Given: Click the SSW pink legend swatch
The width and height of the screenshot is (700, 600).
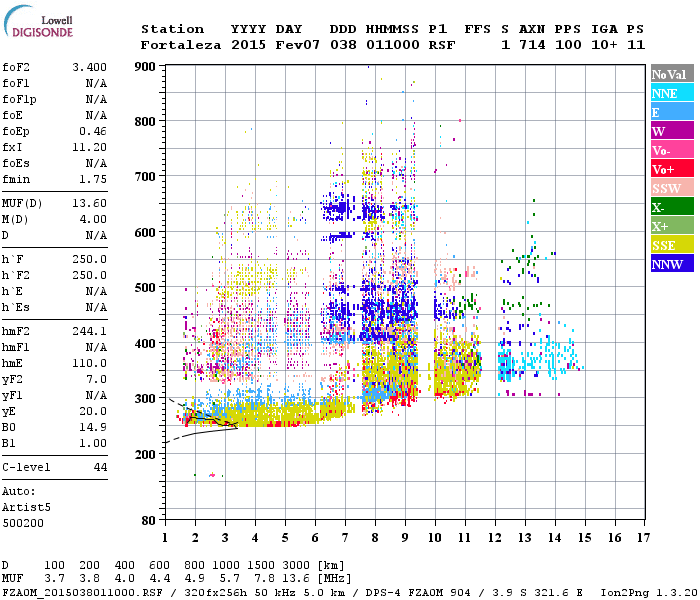Looking at the screenshot, I should point(670,188).
